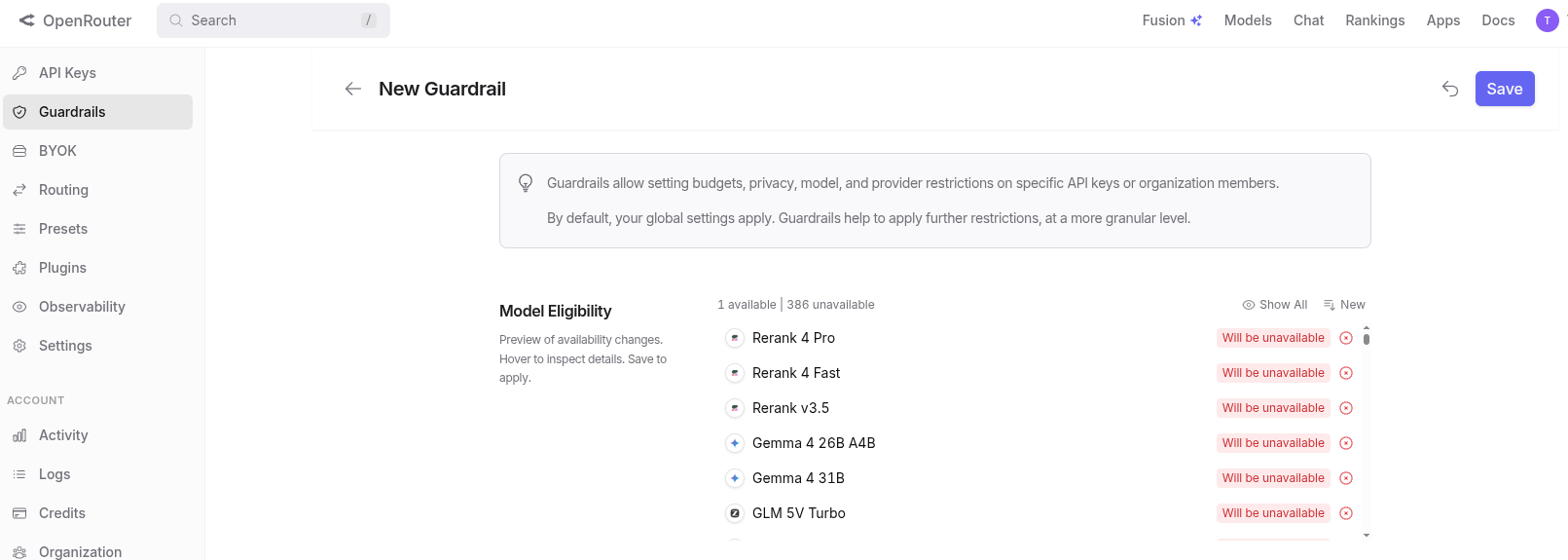Click the lightbulb icon in info banner

(x=526, y=183)
